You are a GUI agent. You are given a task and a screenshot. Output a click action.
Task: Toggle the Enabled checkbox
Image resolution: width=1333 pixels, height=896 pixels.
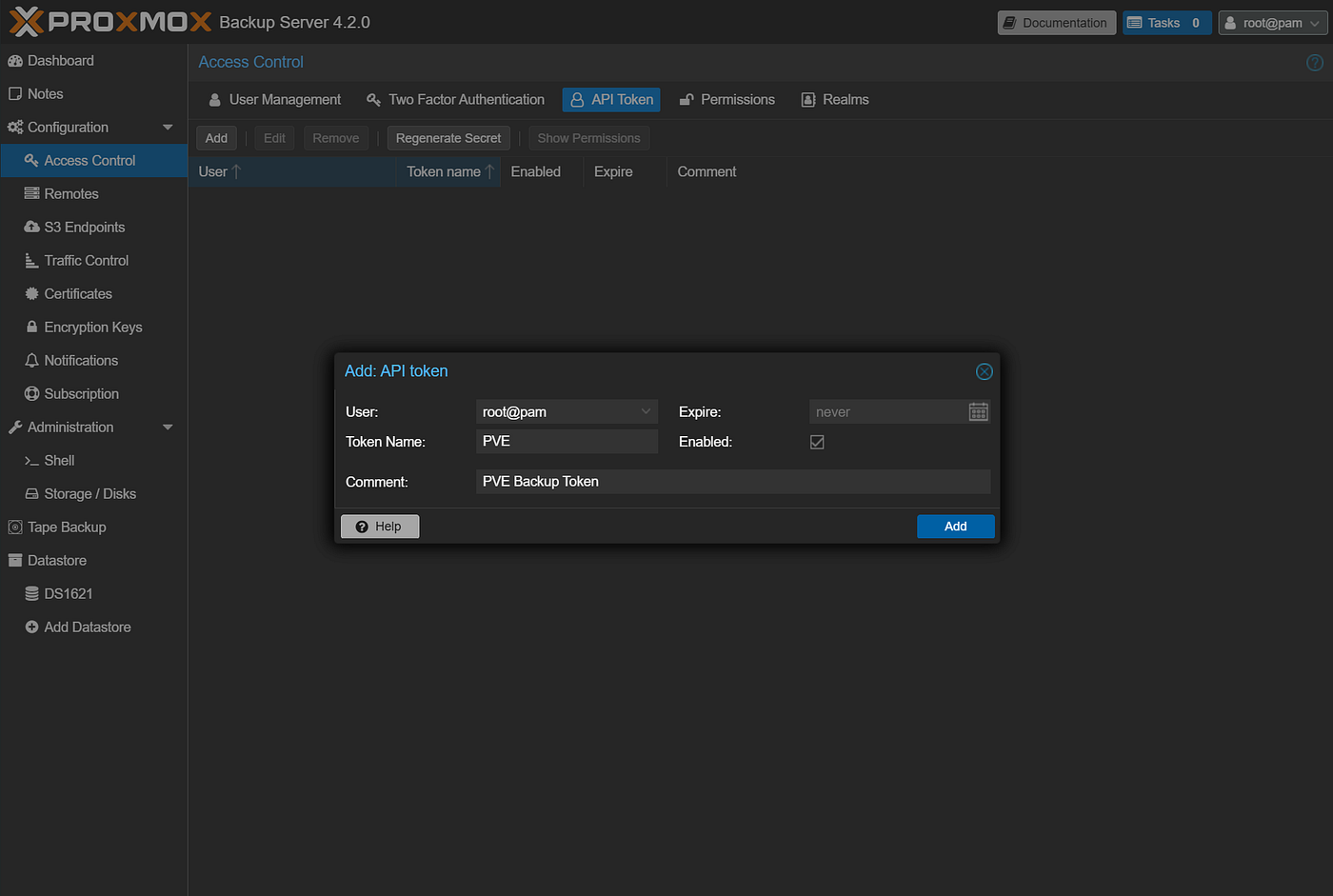[x=817, y=442]
